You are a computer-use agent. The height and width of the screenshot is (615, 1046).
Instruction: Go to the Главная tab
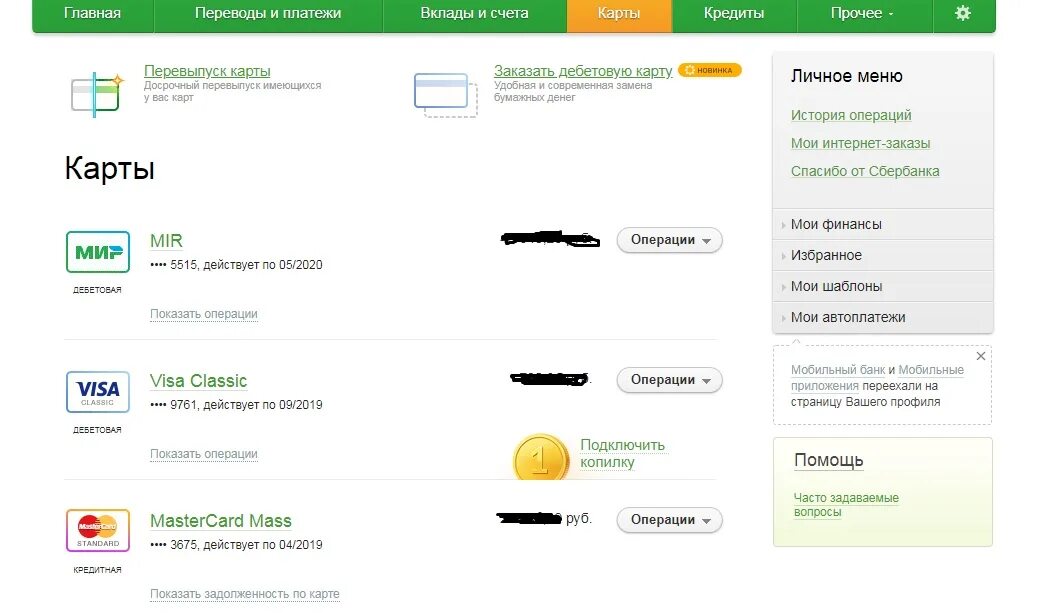[93, 13]
